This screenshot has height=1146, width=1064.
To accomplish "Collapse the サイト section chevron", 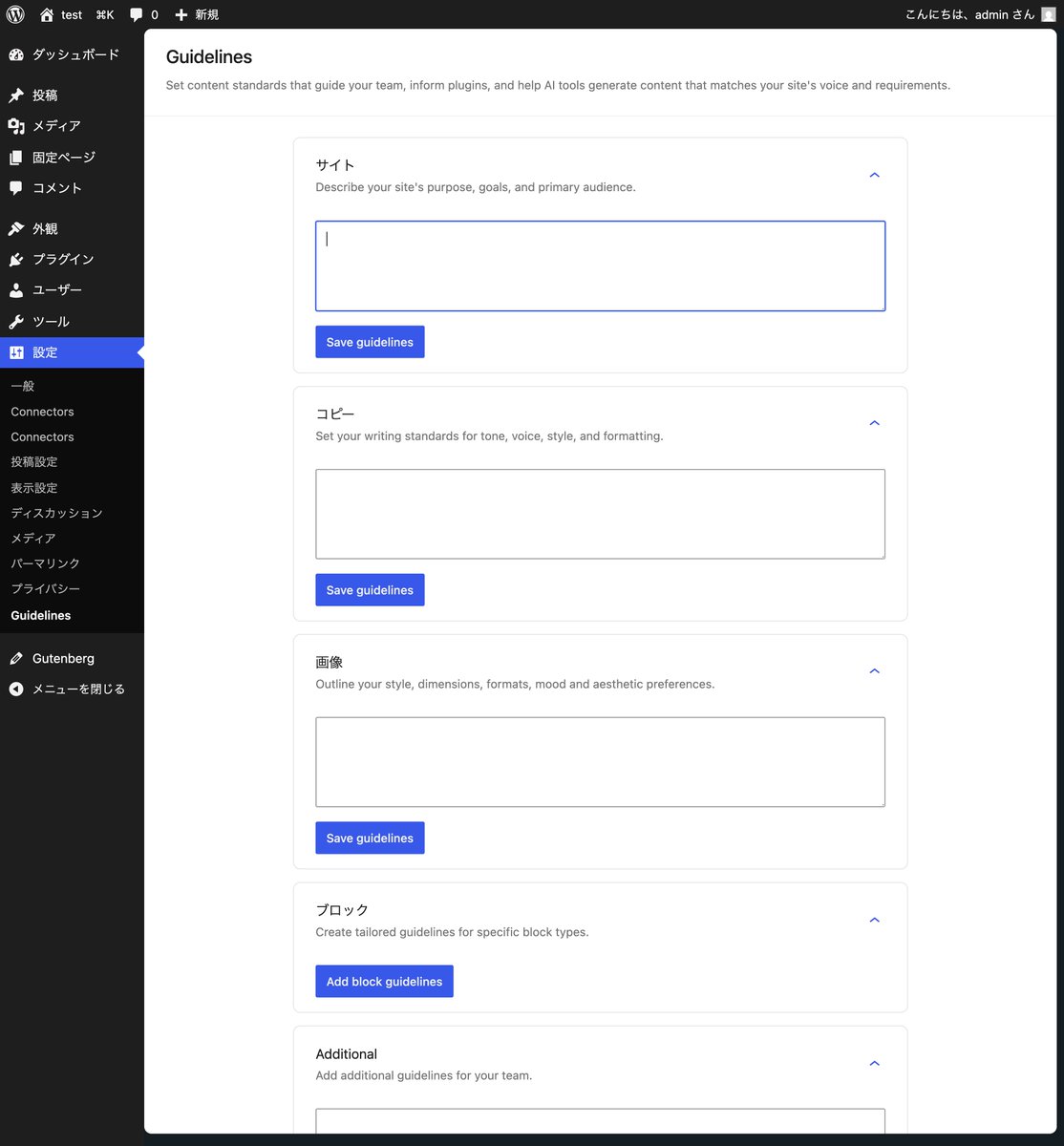I will pyautogui.click(x=874, y=176).
